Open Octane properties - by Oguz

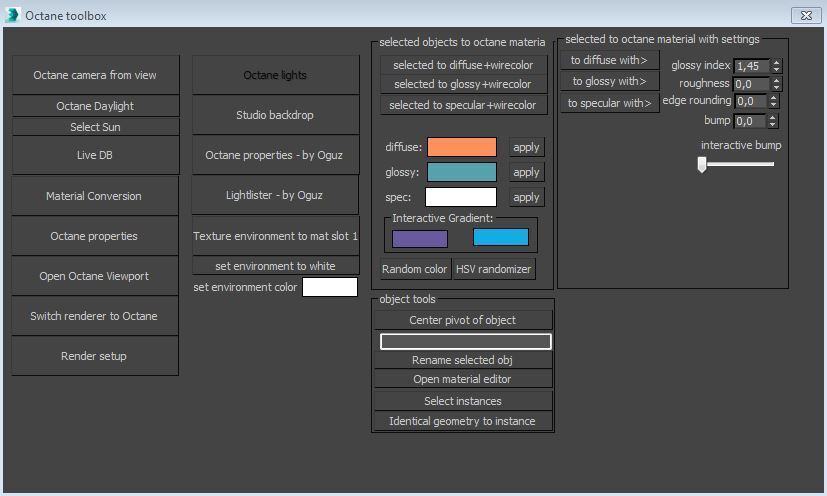(275, 155)
